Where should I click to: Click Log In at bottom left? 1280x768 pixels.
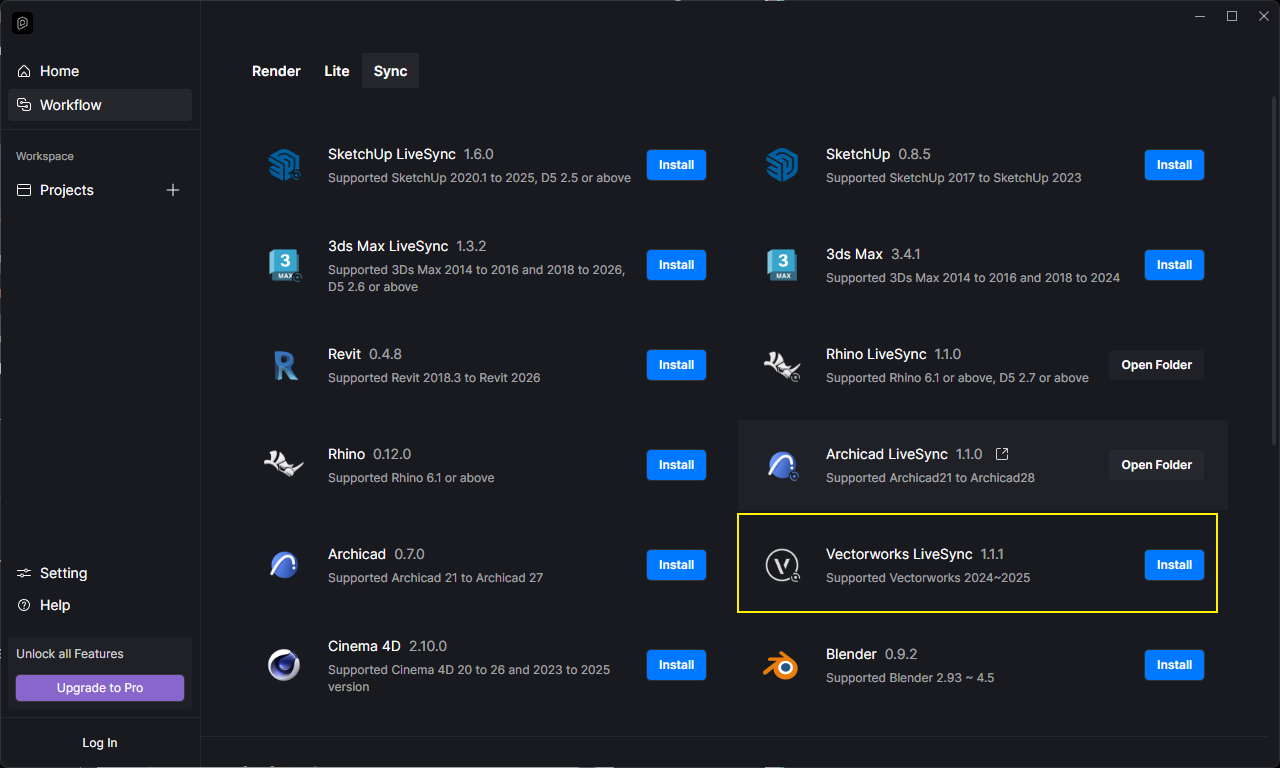[100, 743]
